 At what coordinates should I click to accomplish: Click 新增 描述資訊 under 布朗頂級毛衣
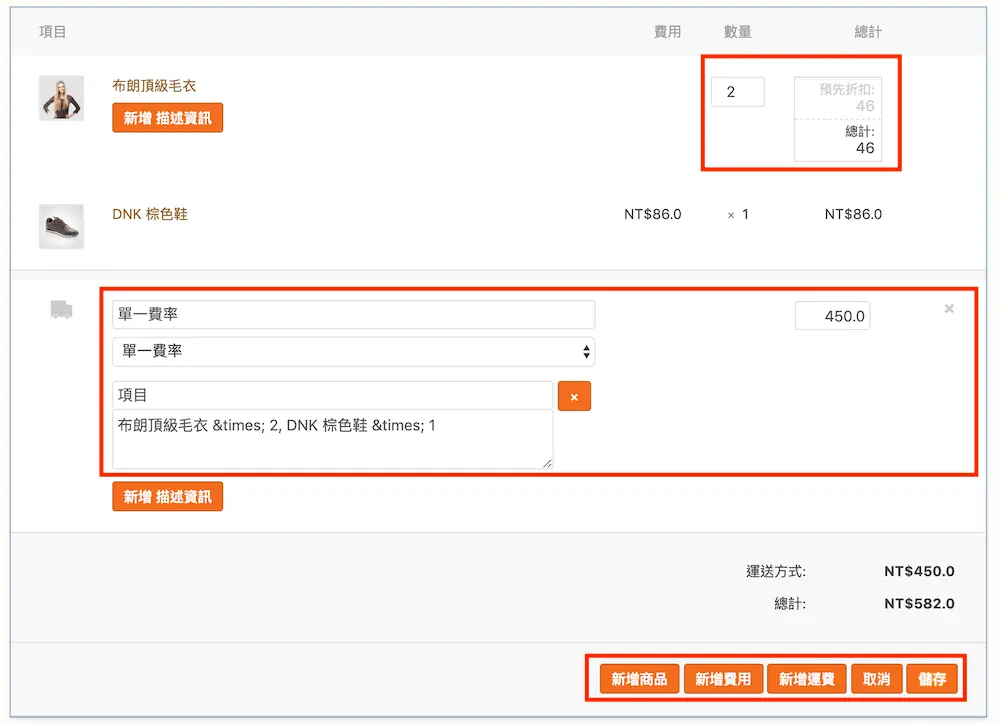point(168,118)
